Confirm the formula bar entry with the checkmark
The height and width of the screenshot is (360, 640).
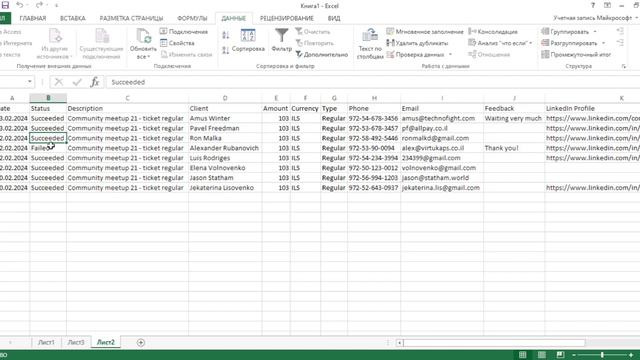point(77,82)
